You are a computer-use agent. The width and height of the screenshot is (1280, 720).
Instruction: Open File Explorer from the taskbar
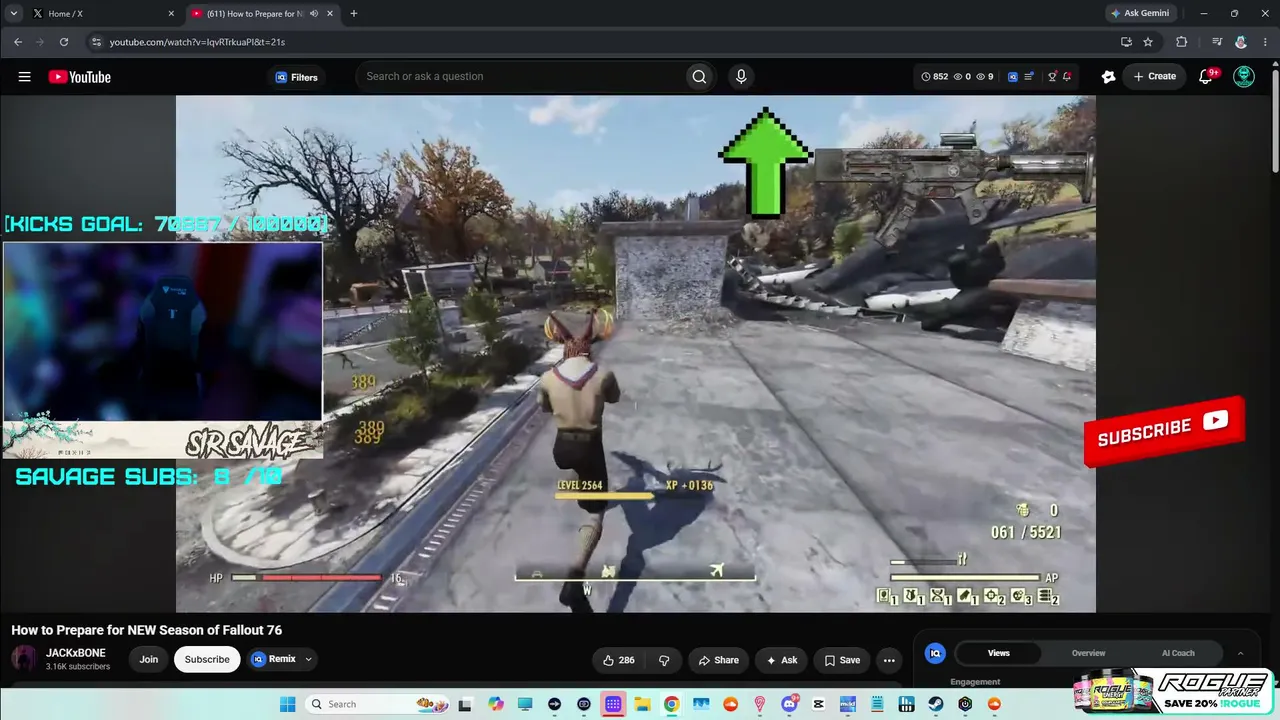coord(642,704)
